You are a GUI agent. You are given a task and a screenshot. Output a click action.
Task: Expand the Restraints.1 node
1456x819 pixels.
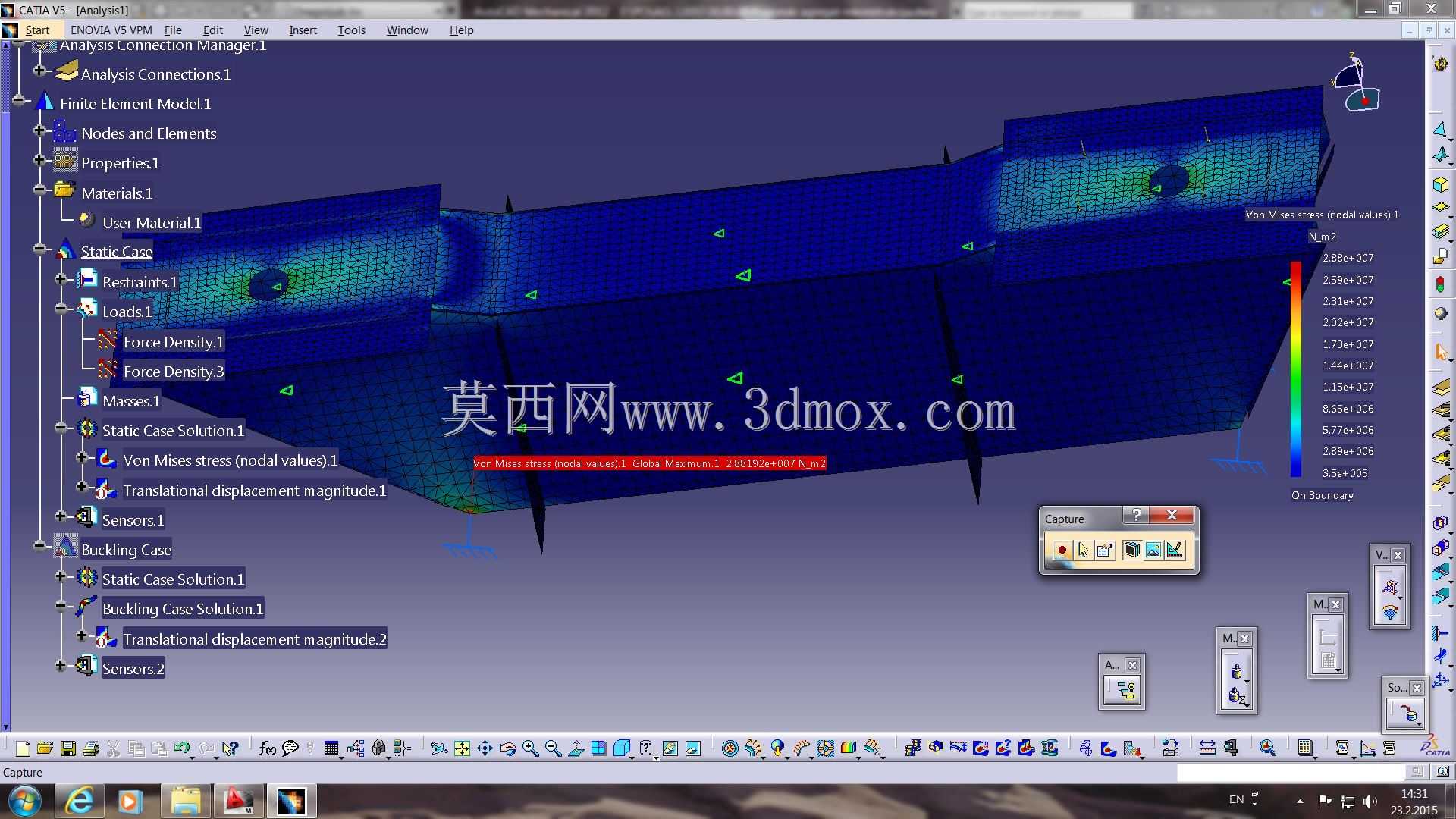(x=61, y=279)
